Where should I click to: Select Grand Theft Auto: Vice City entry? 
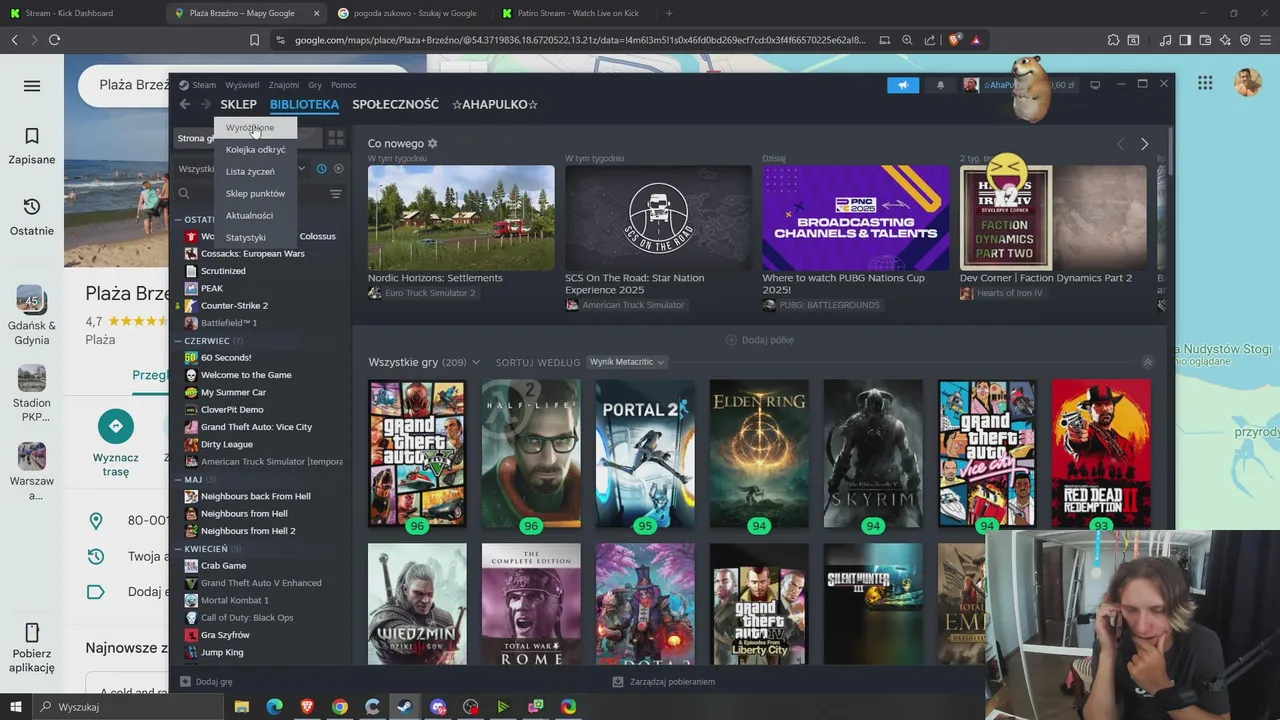[256, 427]
